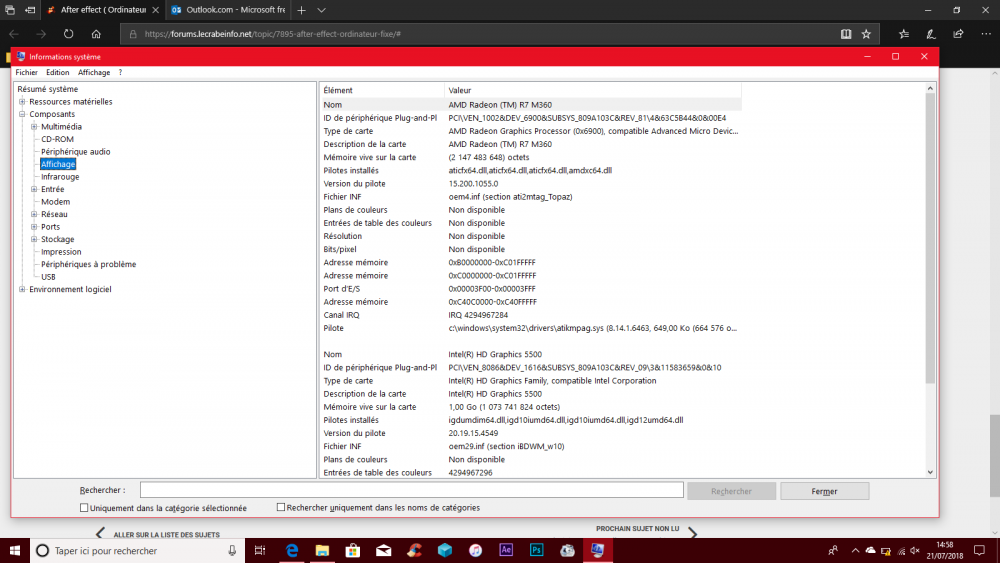This screenshot has height=563, width=1000.
Task: Expand the Ports node
Action: tap(34, 227)
